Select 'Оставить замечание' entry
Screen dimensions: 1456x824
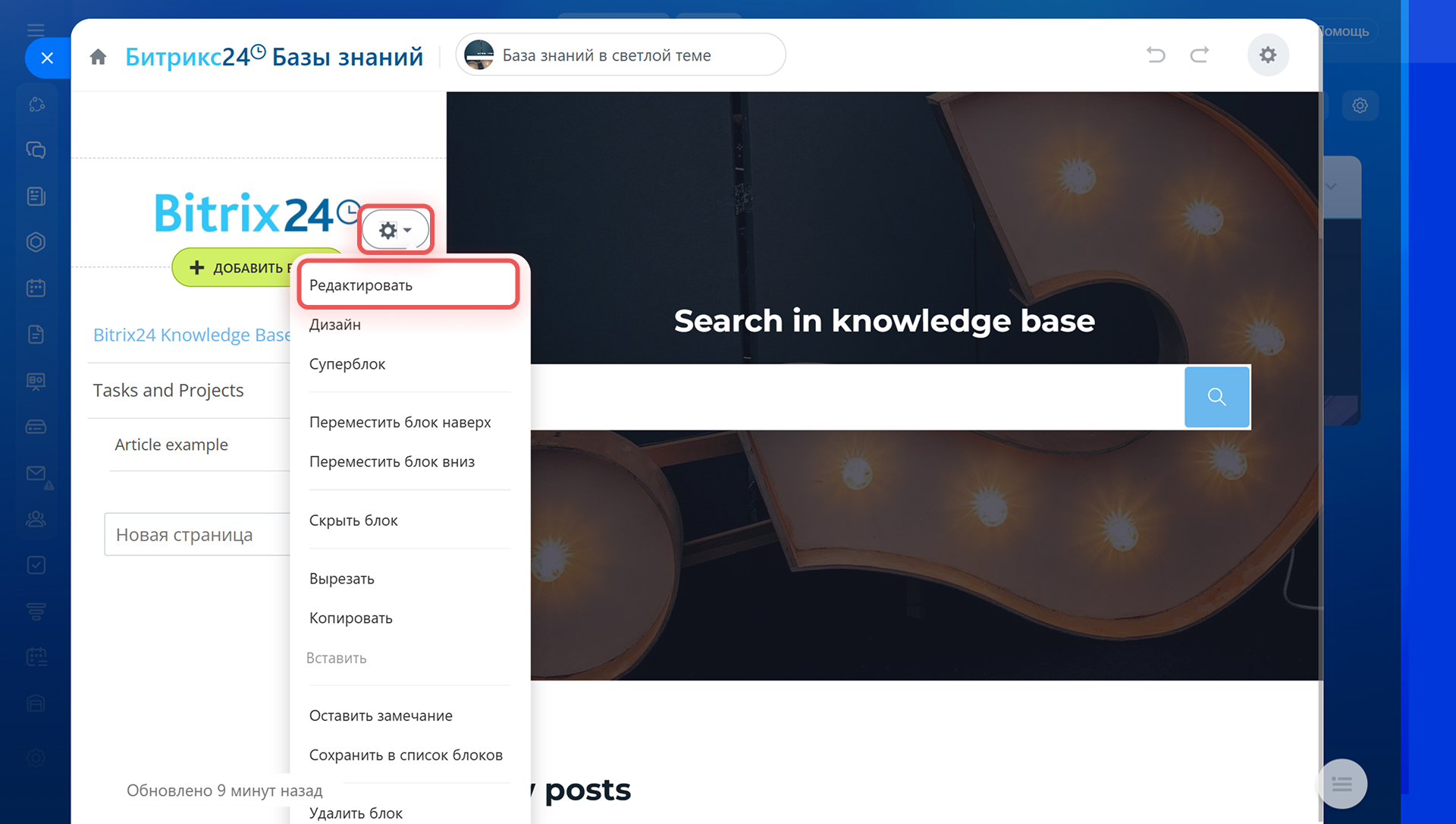pos(380,715)
